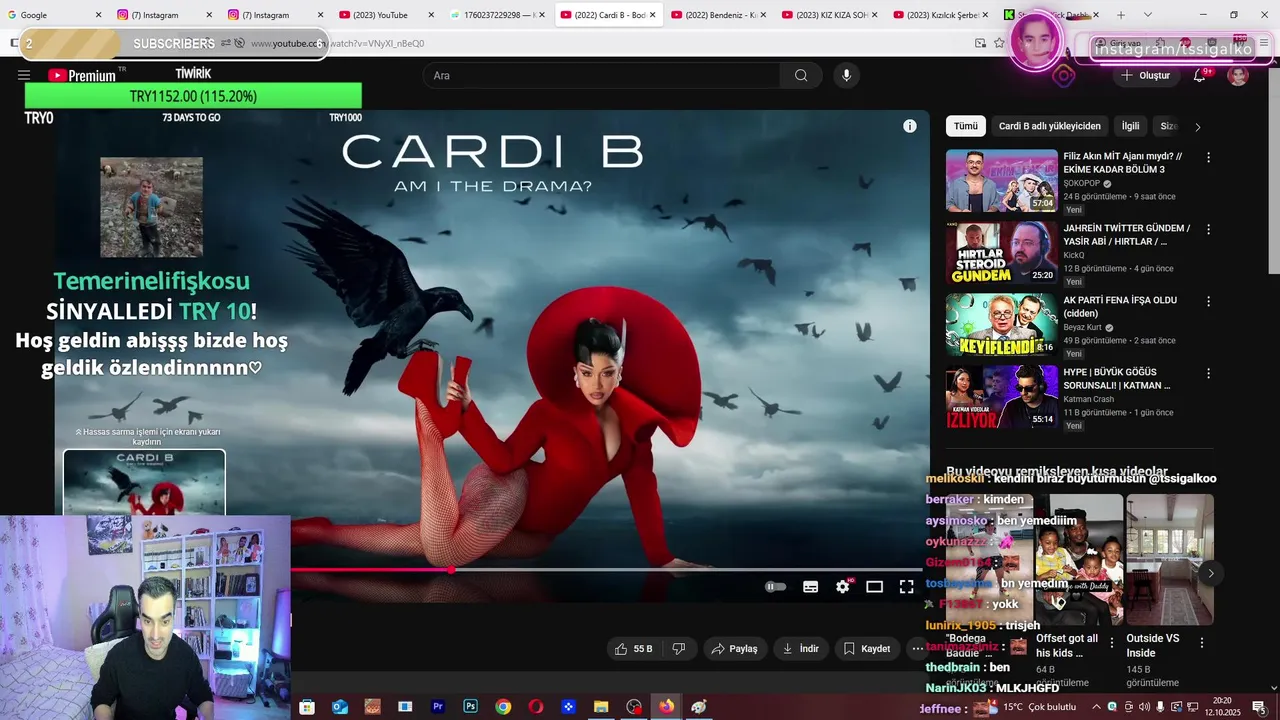Image resolution: width=1280 pixels, height=720 pixels.
Task: Close the (2023) YouTube tab
Action: (431, 15)
